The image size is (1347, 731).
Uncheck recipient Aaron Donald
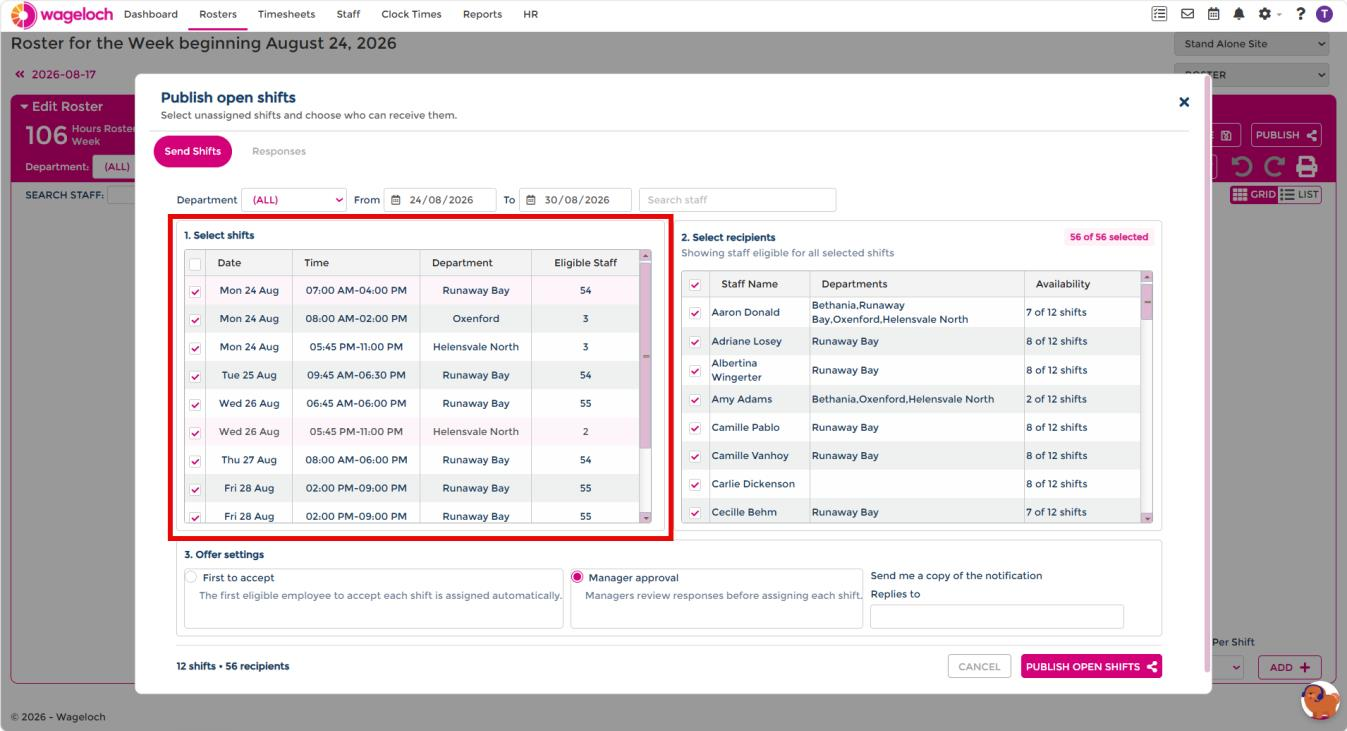coord(695,313)
